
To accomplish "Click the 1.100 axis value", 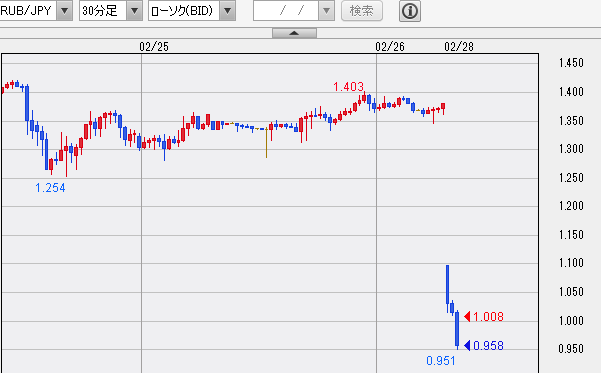I will pyautogui.click(x=571, y=263).
